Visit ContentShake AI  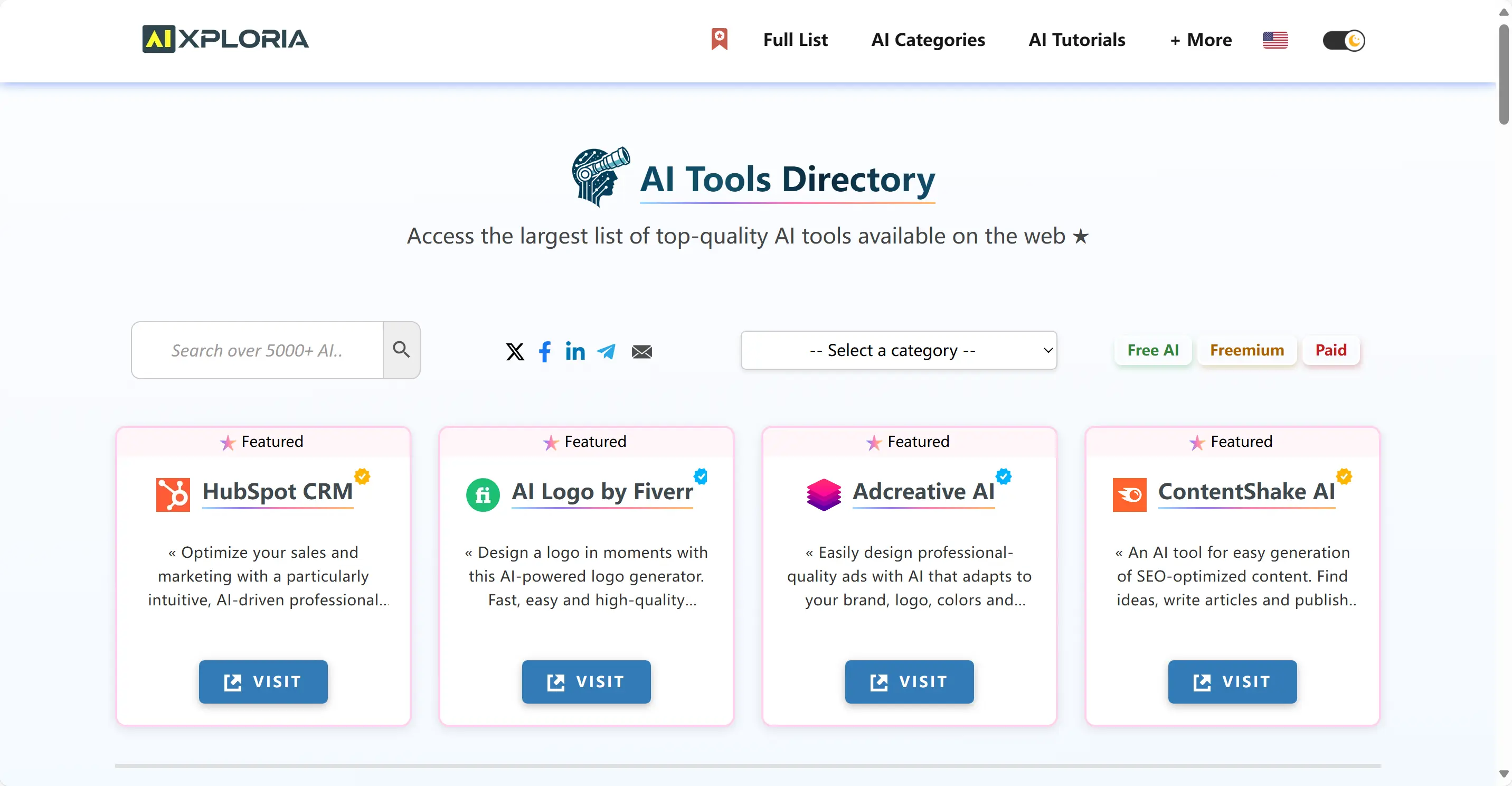1233,681
